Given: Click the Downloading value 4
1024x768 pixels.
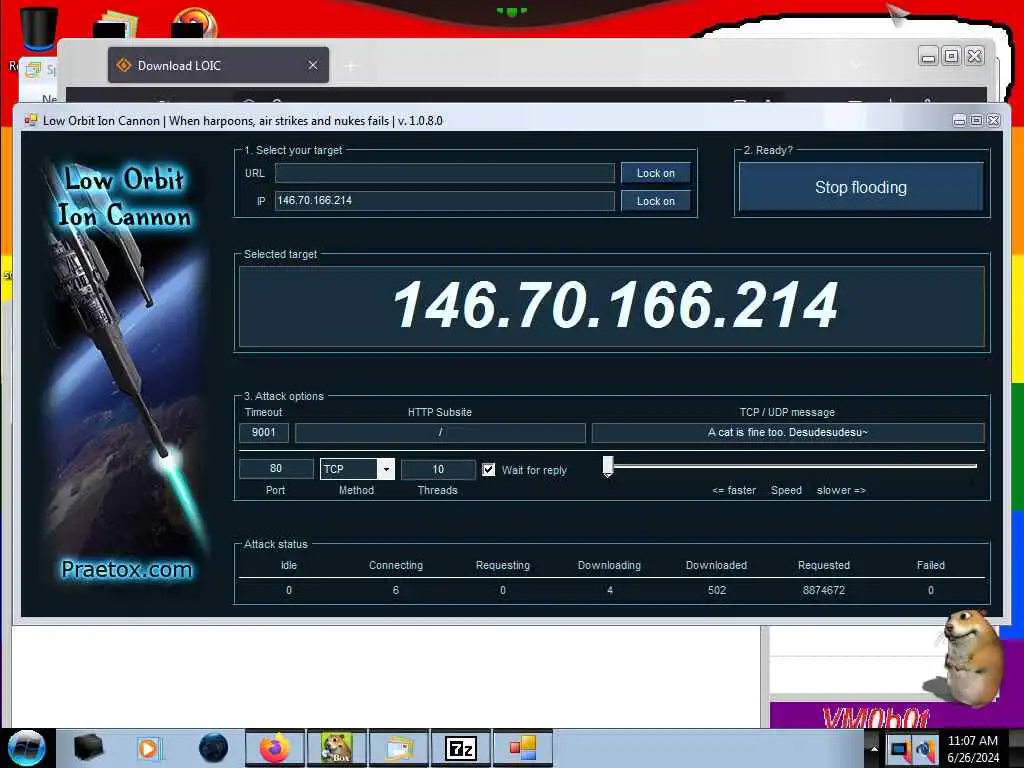Looking at the screenshot, I should pos(610,590).
